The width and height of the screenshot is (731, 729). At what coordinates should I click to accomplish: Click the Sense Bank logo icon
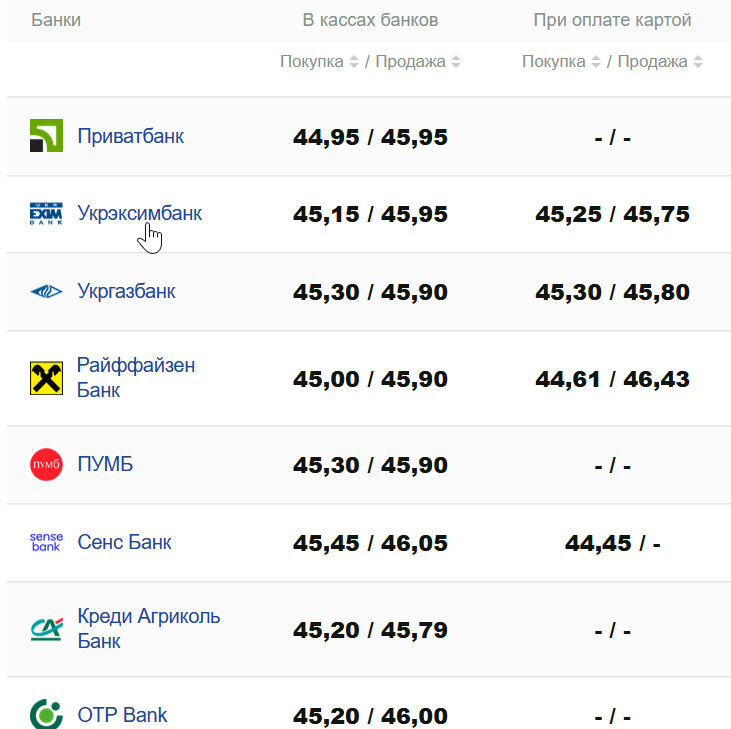coord(46,543)
